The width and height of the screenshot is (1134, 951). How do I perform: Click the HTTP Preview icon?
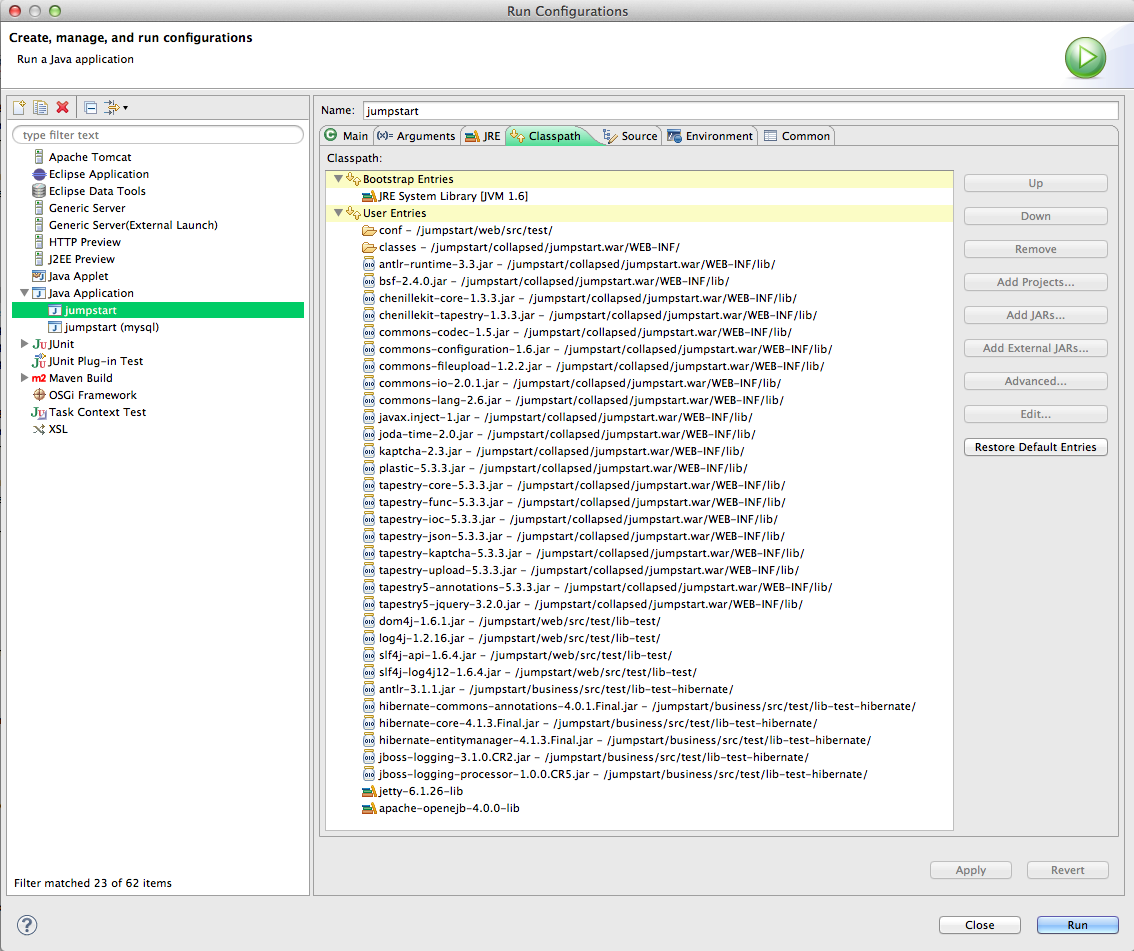pyautogui.click(x=39, y=242)
